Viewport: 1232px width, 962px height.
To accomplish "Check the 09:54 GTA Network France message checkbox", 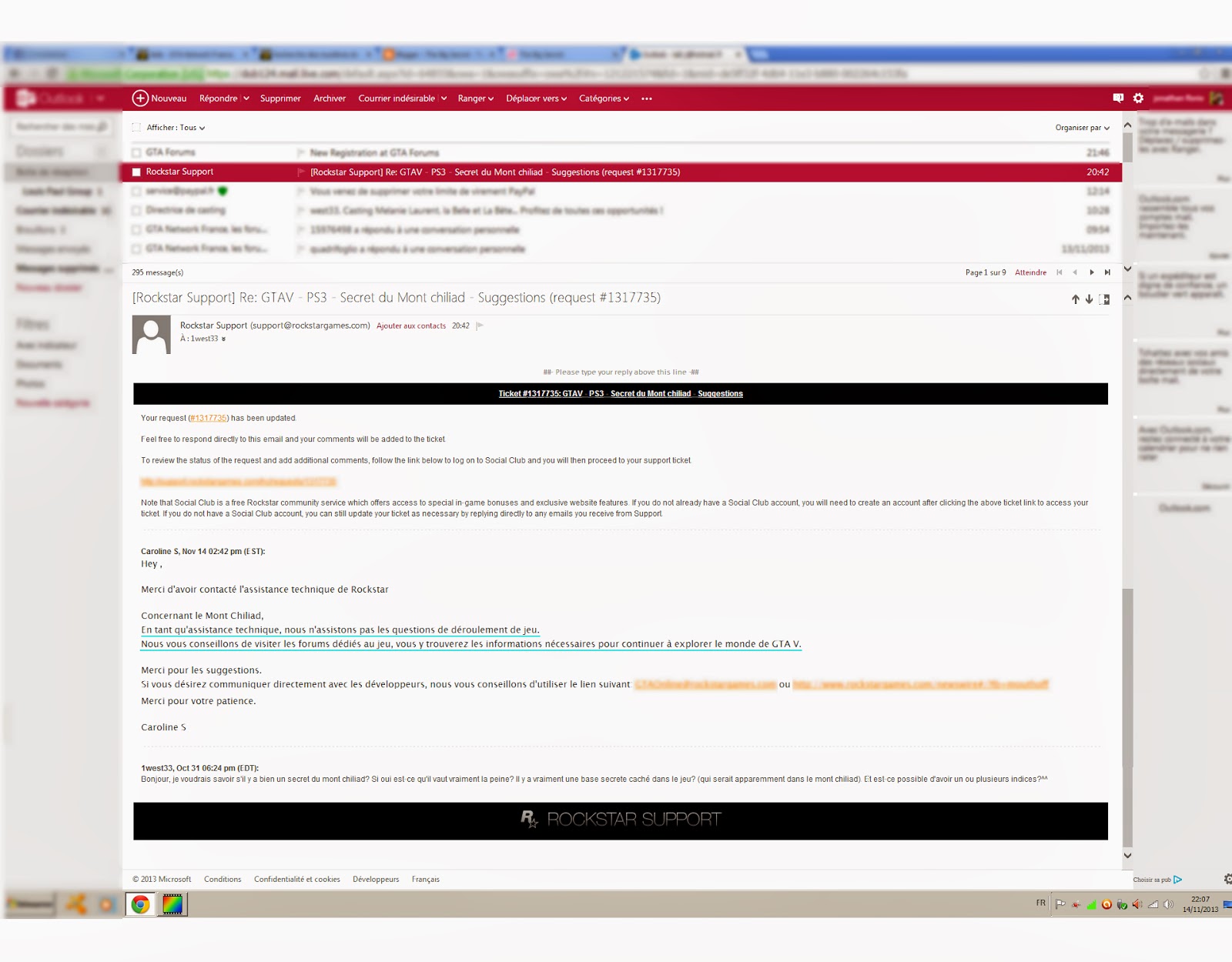I will [136, 229].
